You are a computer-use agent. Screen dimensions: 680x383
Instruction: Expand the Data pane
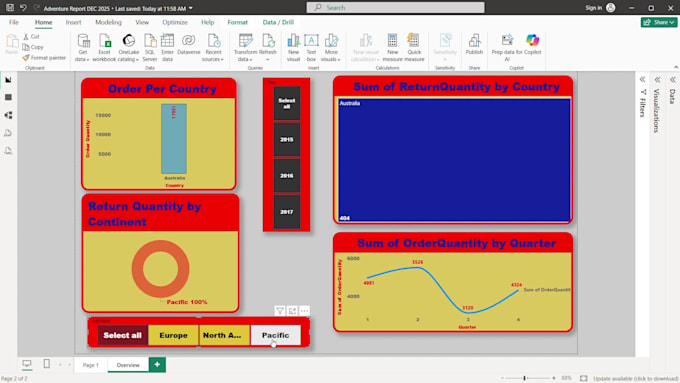pos(673,80)
